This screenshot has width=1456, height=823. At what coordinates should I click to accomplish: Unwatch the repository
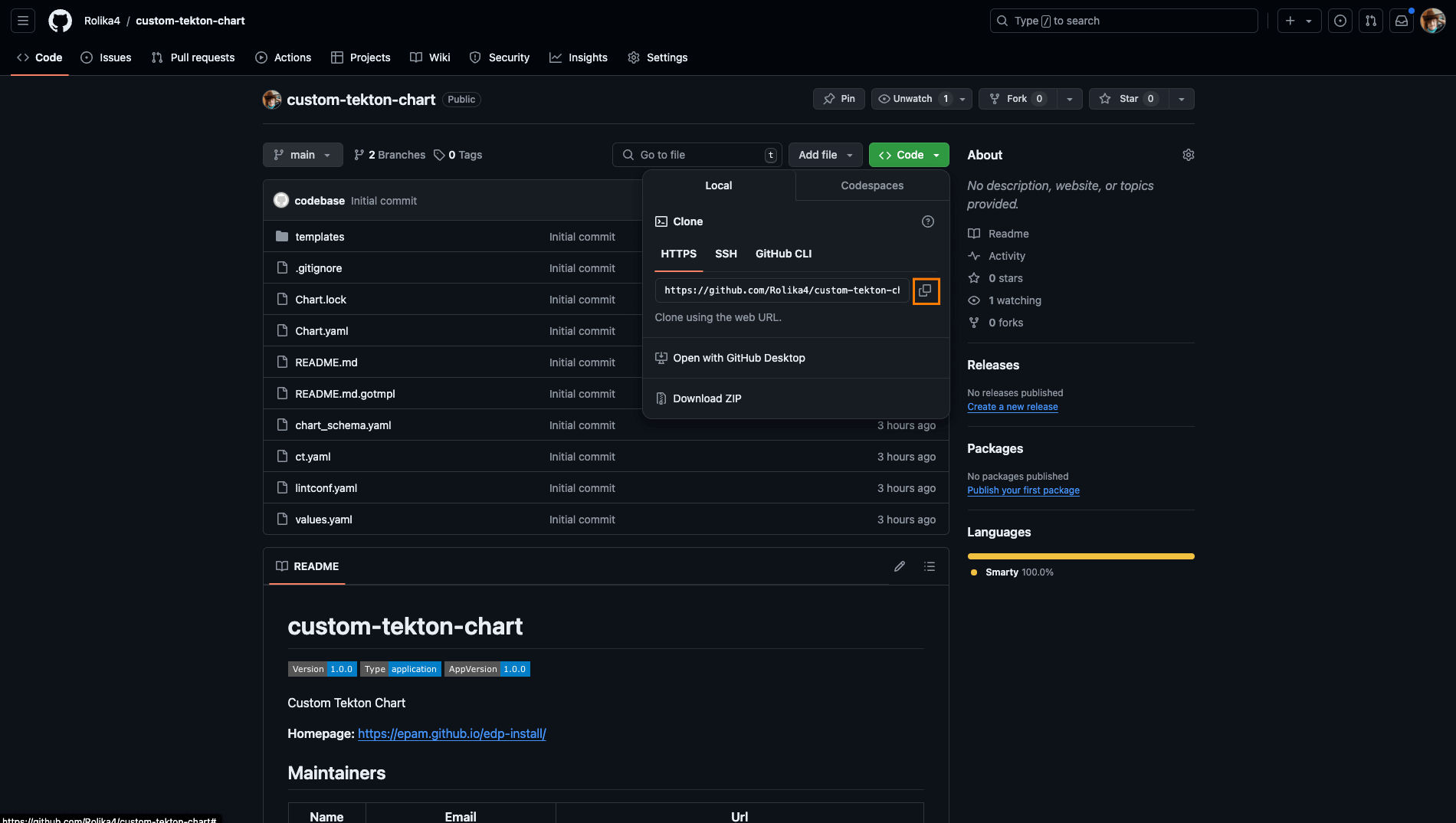[912, 98]
